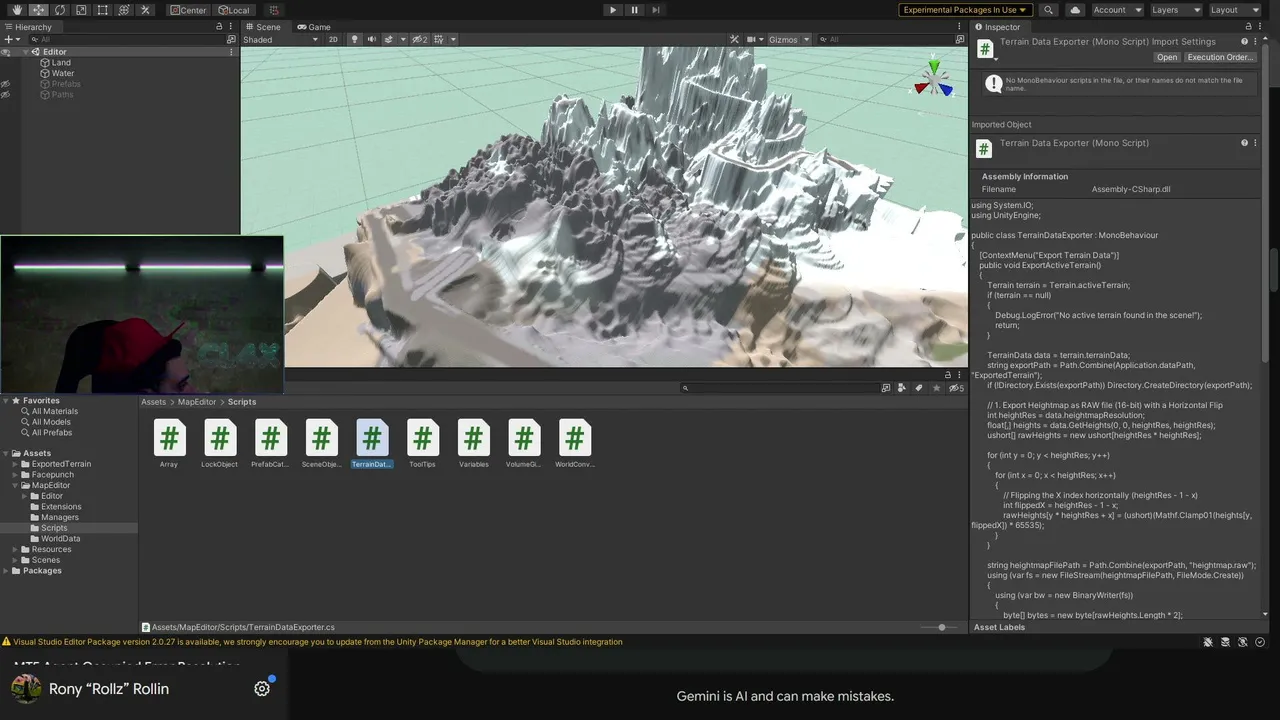Select the Move tool
The image size is (1280, 720).
(x=38, y=10)
